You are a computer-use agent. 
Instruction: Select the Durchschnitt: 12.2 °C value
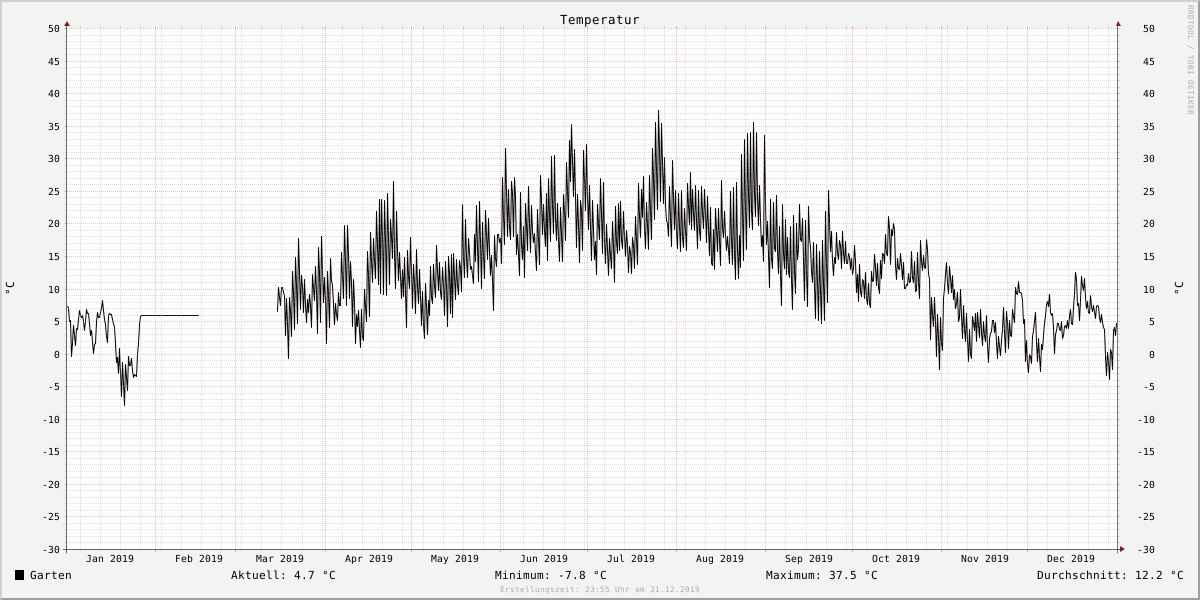coord(1110,575)
